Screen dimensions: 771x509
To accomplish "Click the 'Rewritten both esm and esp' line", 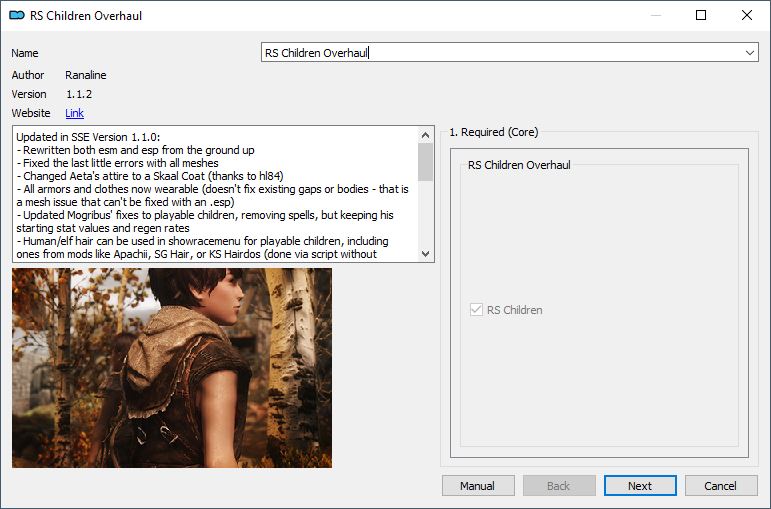I will 136,150.
